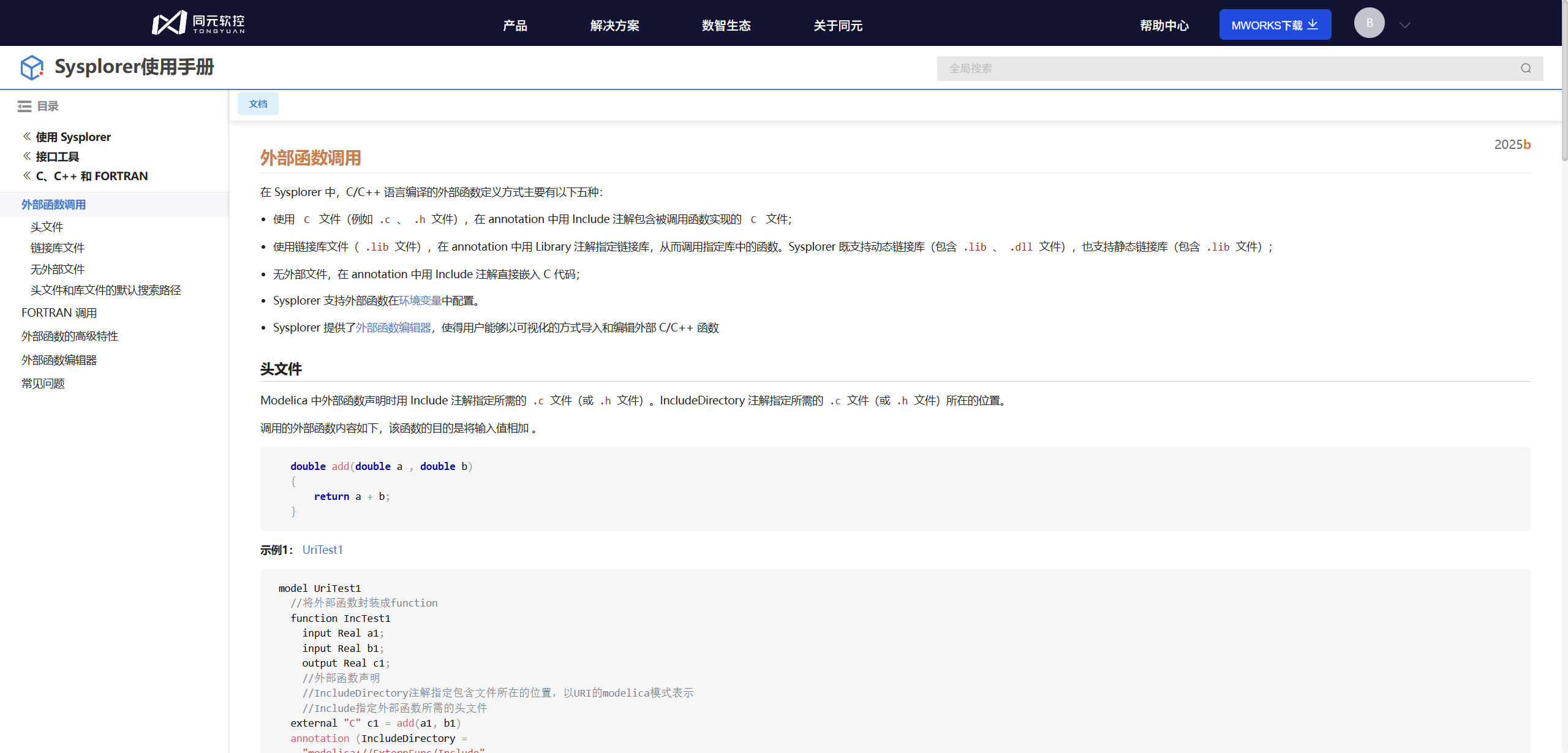Focus the 全局搜索 search field

pos(1240,69)
